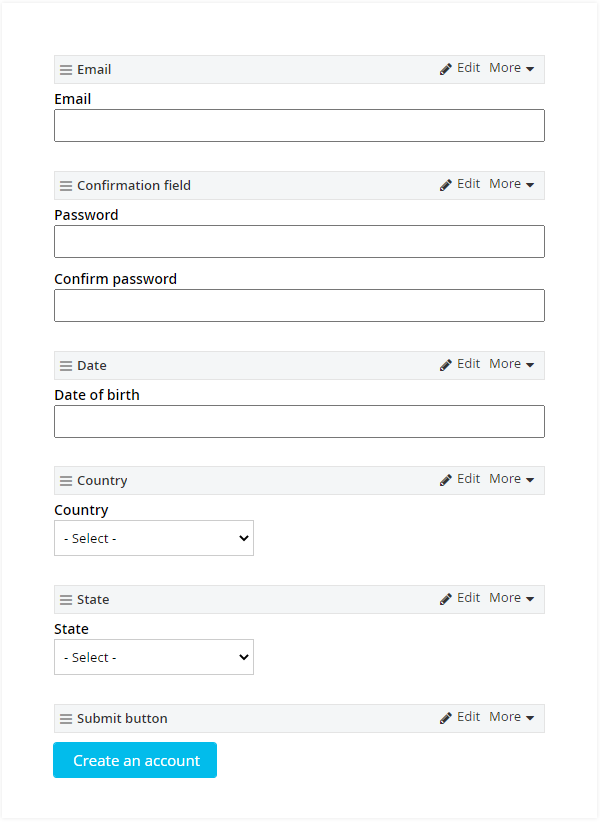Open the More menu for Email
Screen dimensions: 600x824
[x=511, y=69]
